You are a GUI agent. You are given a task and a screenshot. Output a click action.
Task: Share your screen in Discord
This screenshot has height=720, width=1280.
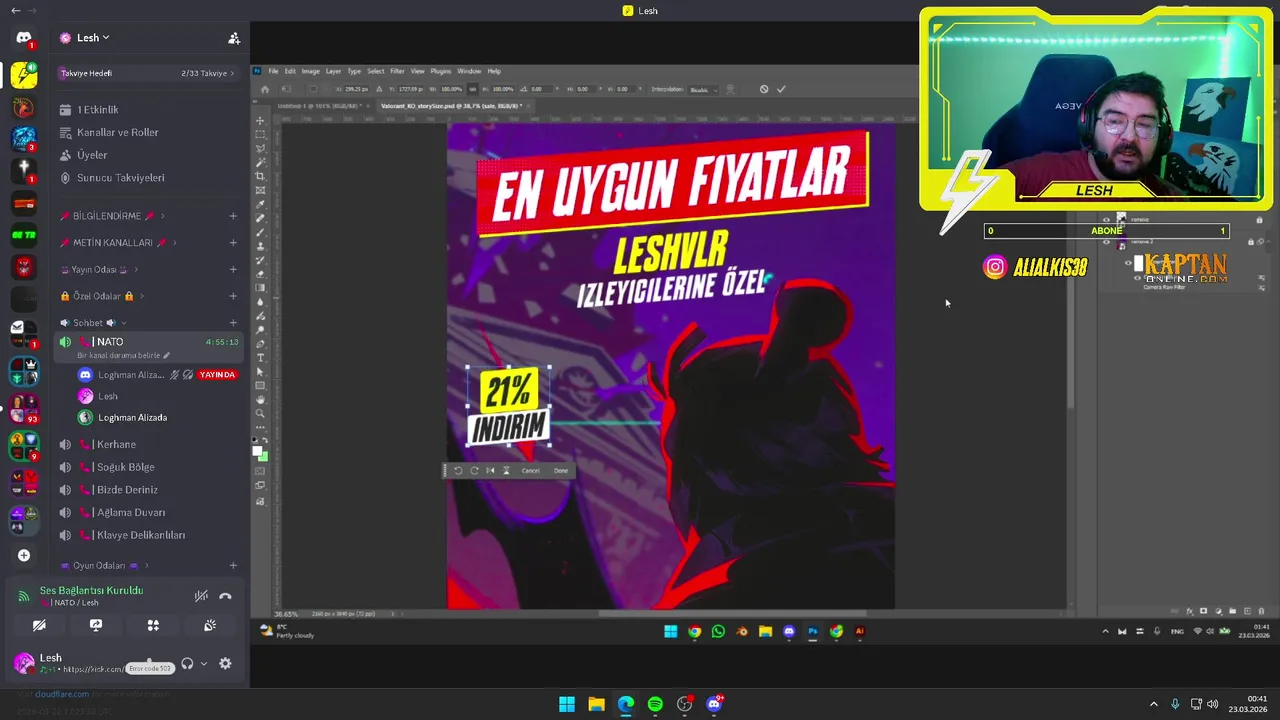click(96, 625)
